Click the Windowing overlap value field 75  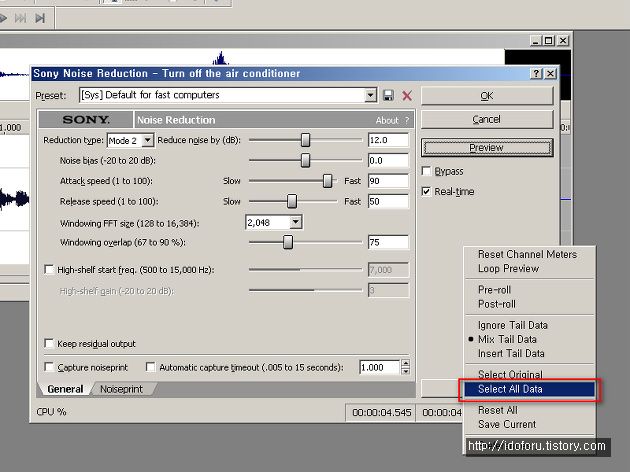tap(388, 242)
